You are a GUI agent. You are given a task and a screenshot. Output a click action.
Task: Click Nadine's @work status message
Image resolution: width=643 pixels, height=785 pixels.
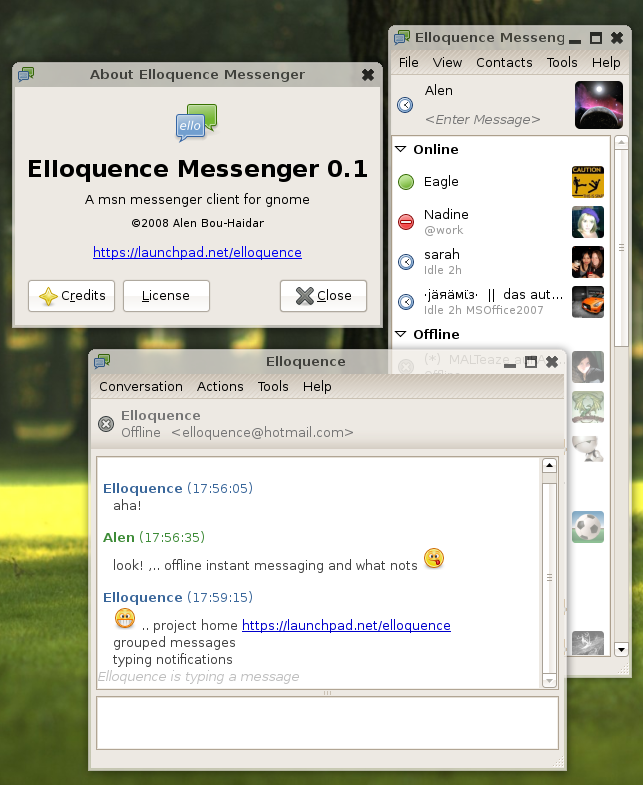[444, 230]
